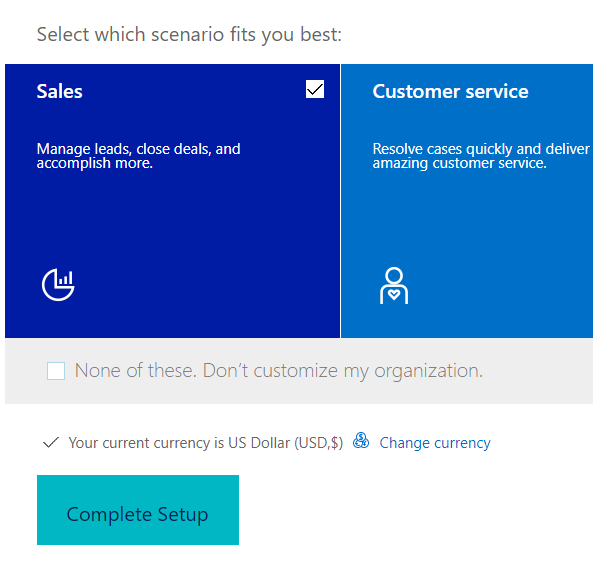The height and width of the screenshot is (579, 593).
Task: Click the Sales pie chart icon
Action: click(x=58, y=284)
